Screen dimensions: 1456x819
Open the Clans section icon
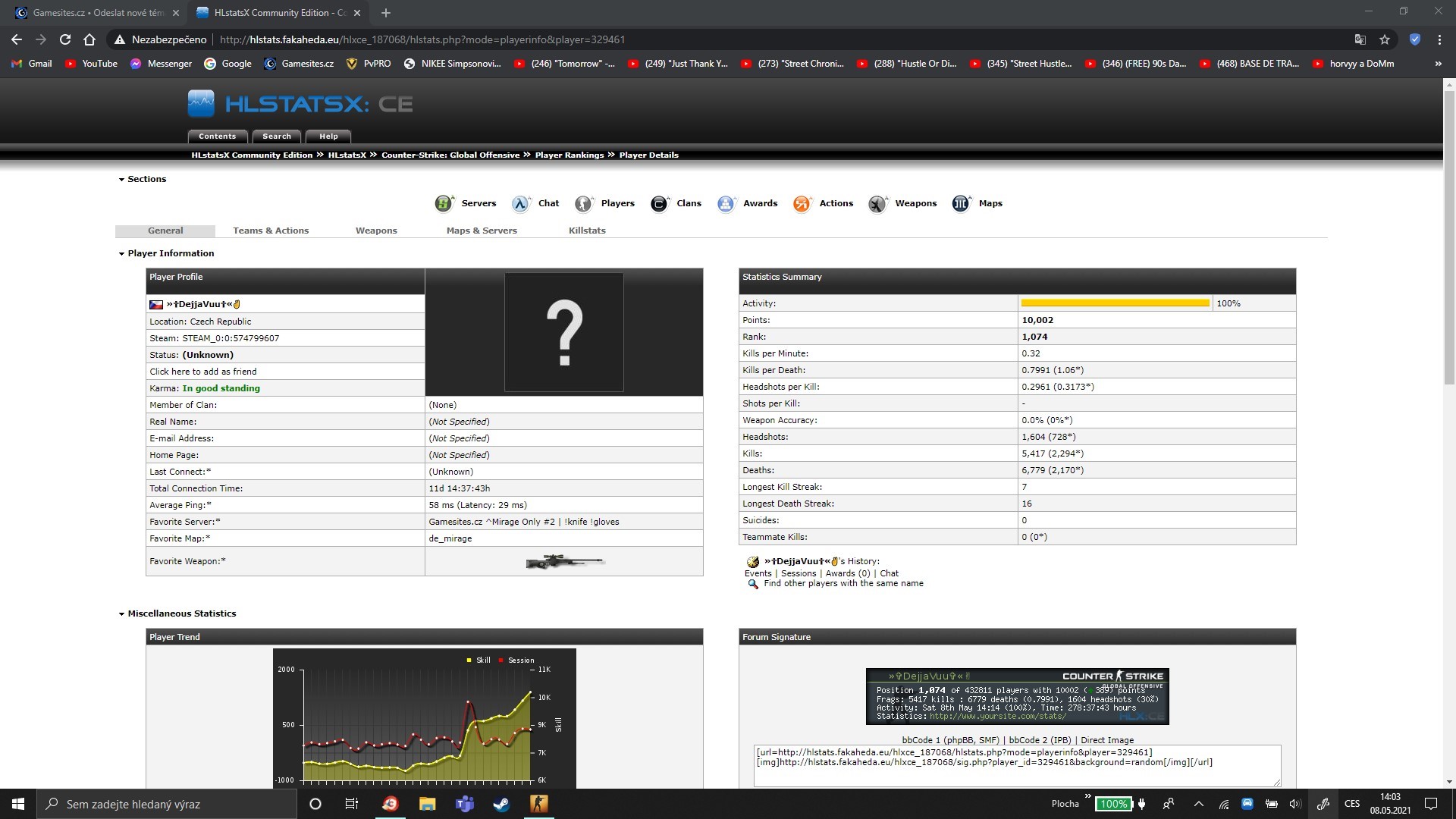[659, 203]
